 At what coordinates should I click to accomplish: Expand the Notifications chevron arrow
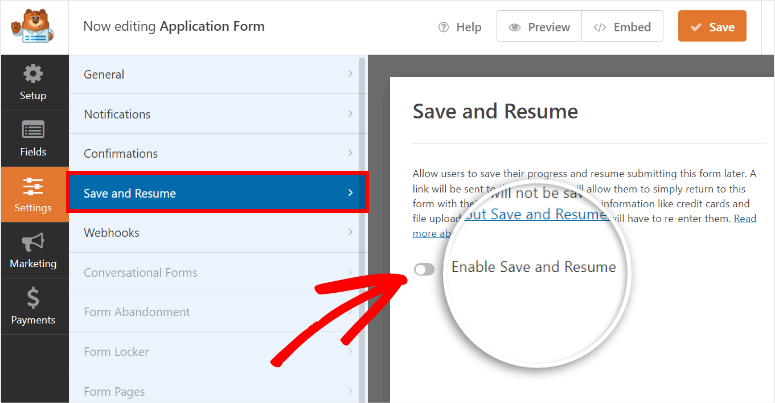350,114
